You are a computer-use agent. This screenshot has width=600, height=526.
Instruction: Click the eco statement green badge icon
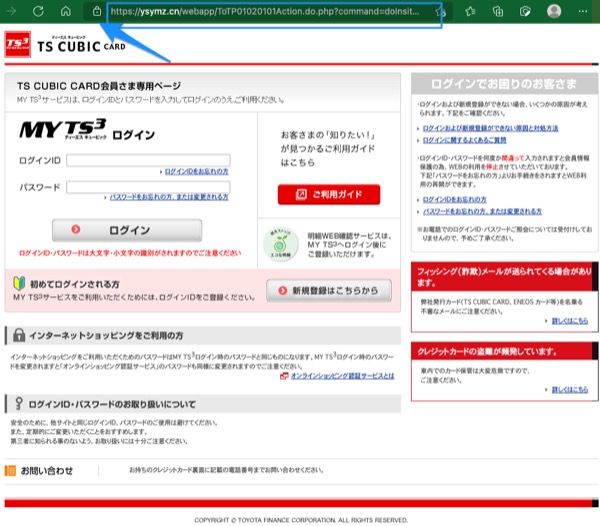click(x=281, y=244)
